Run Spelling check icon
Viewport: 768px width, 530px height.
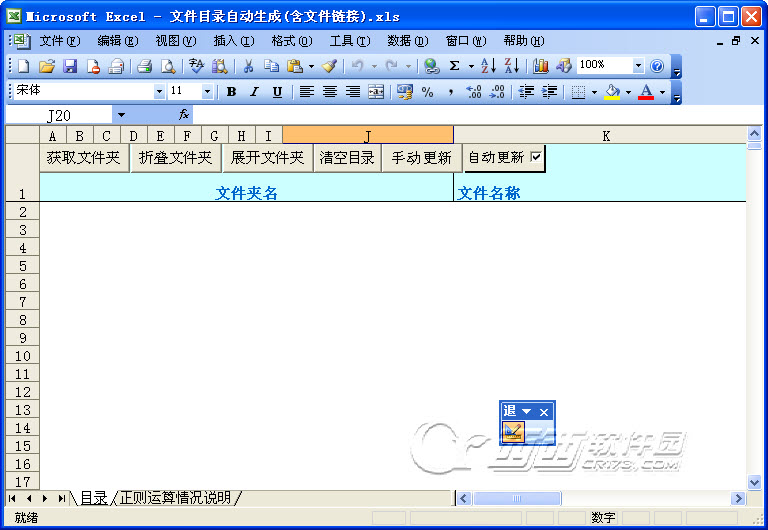coord(196,66)
